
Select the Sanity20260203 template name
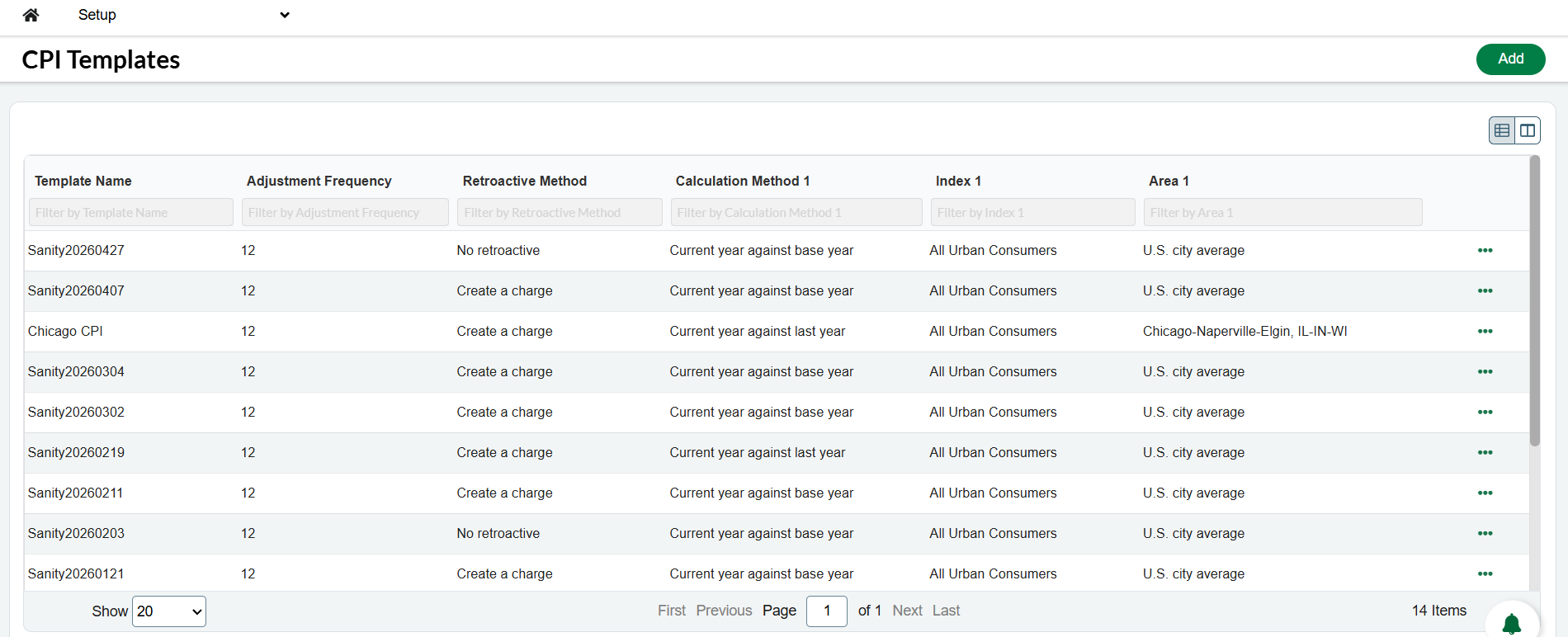(x=76, y=534)
